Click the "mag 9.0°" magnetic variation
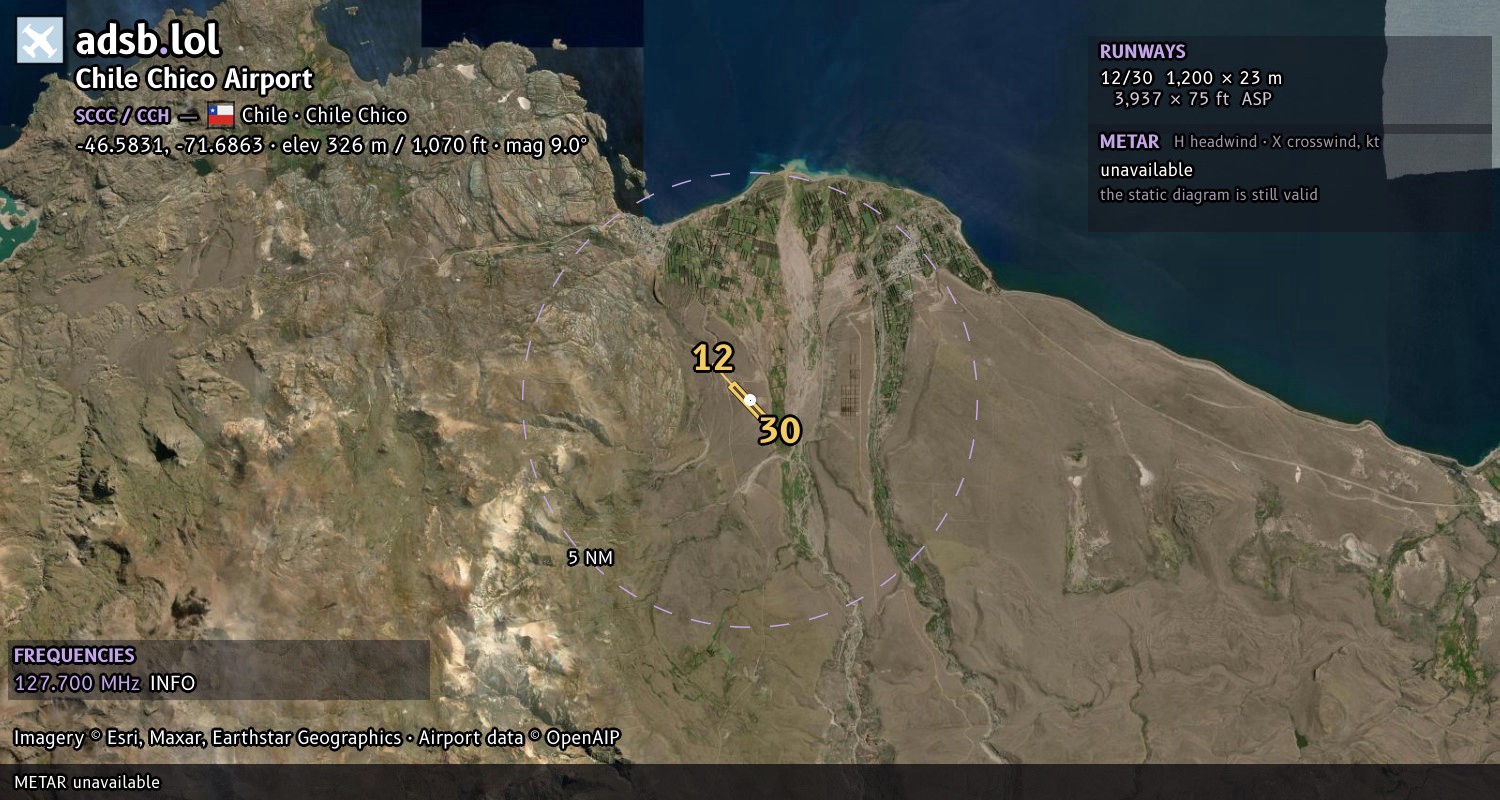The height and width of the screenshot is (800, 1500). [547, 145]
